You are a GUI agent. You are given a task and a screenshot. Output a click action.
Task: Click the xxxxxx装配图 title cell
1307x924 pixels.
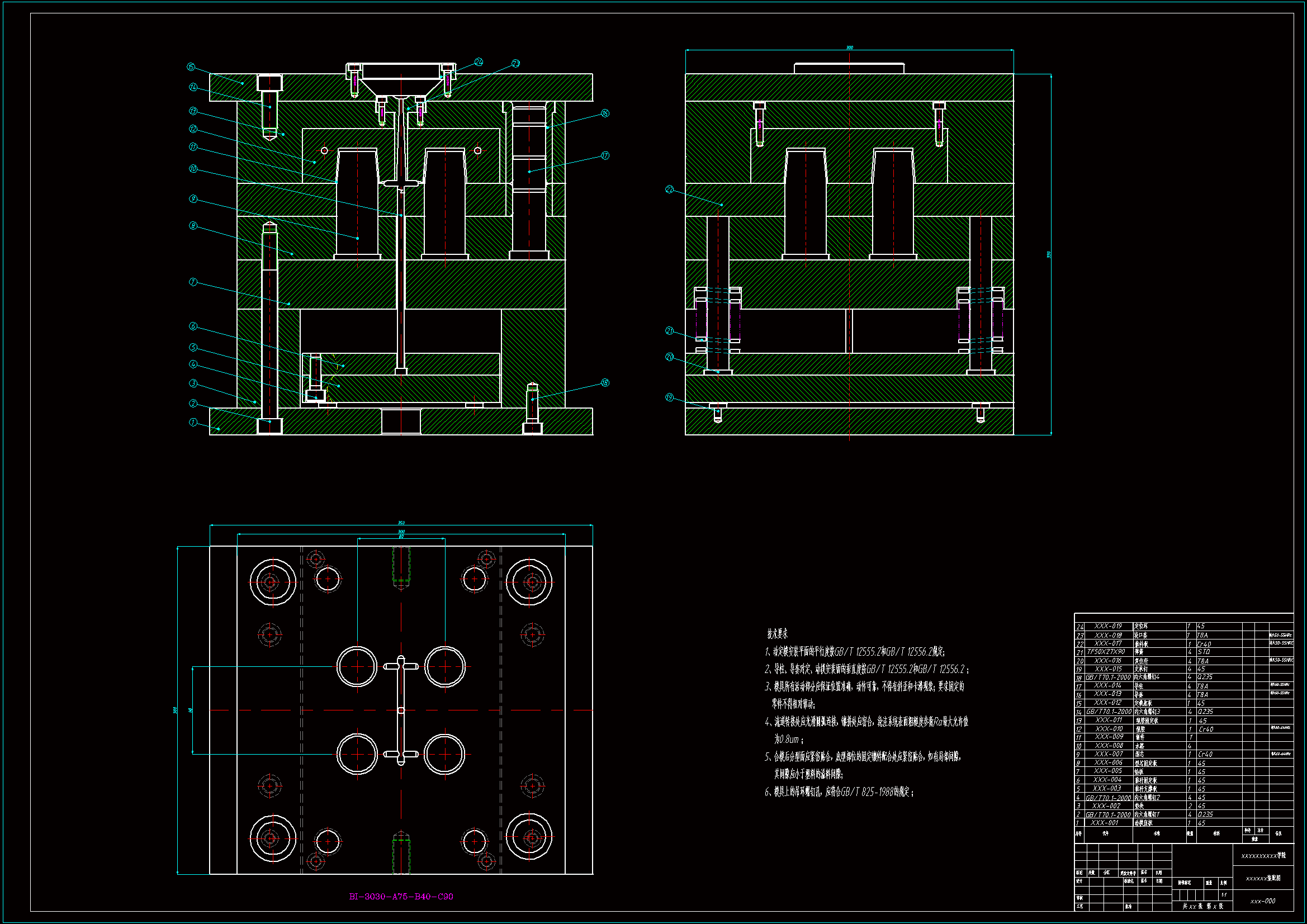(1263, 879)
